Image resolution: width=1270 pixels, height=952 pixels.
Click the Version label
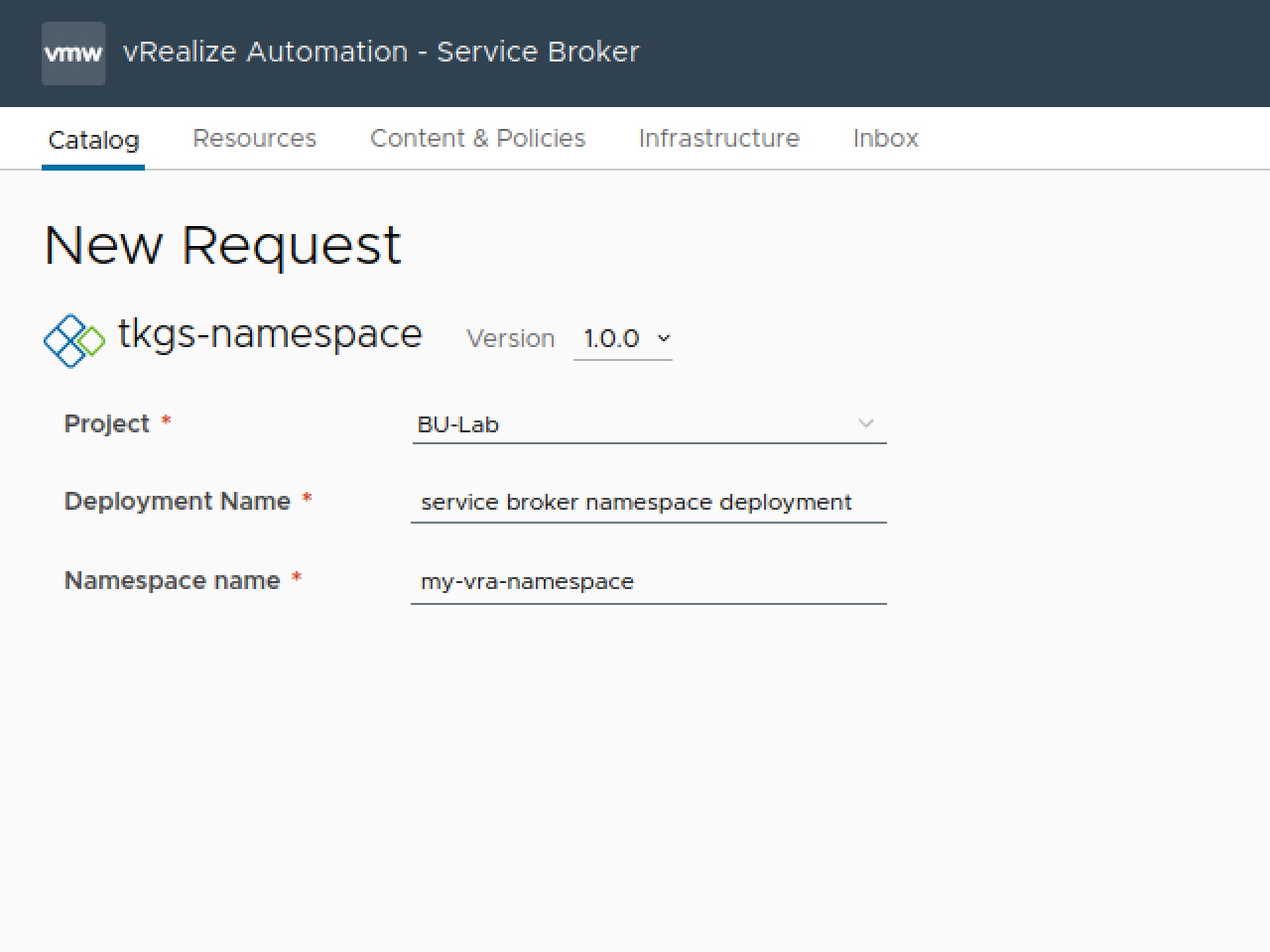tap(510, 338)
